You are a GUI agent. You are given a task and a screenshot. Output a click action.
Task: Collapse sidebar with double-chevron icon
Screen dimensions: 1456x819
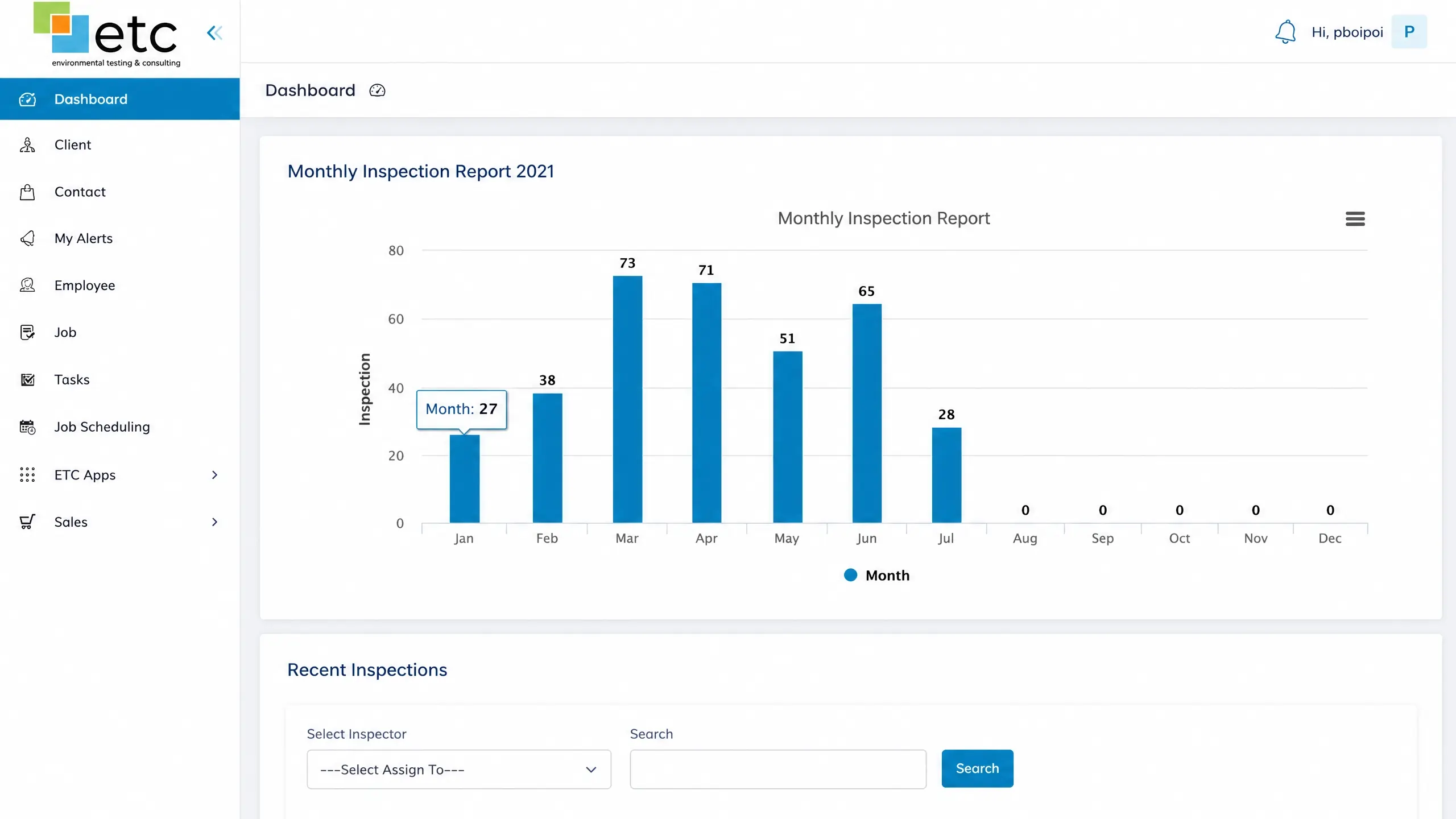(214, 33)
